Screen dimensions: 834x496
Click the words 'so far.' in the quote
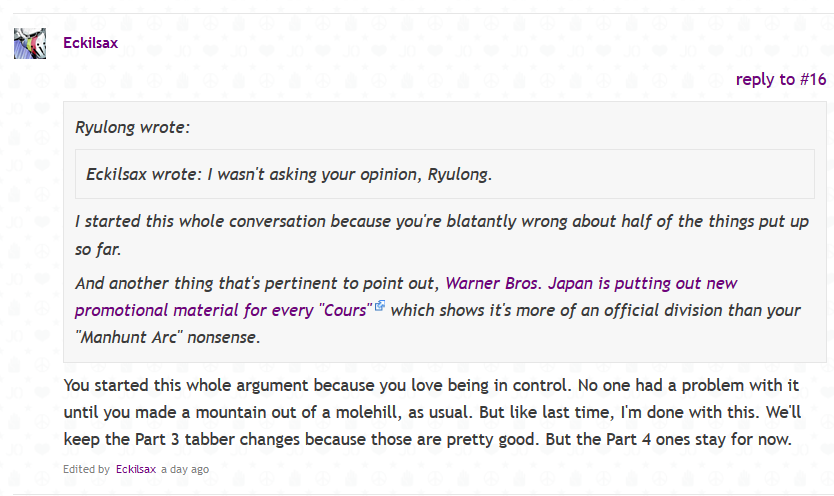(x=98, y=249)
